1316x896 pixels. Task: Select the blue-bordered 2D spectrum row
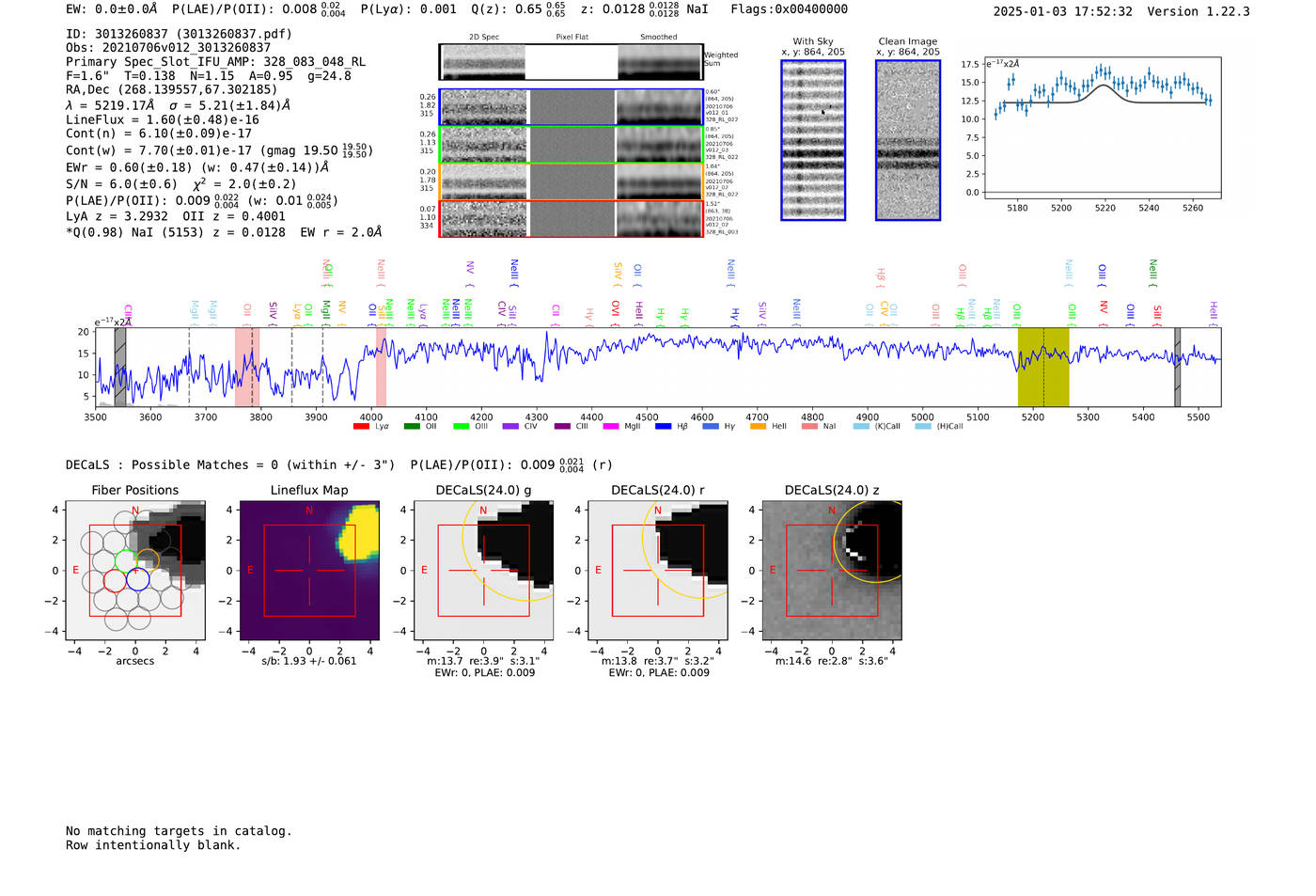(x=571, y=107)
